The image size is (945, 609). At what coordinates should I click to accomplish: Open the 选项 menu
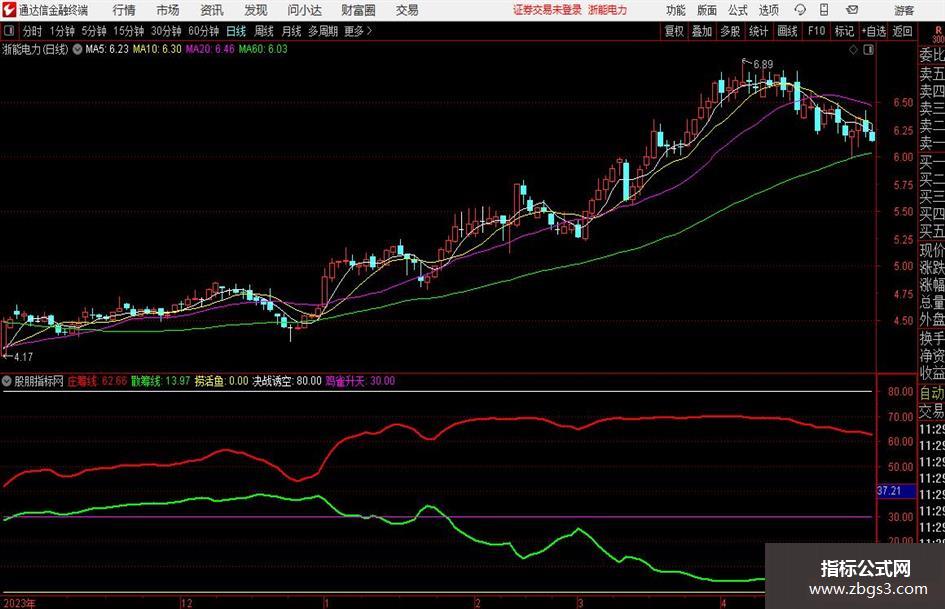[x=768, y=10]
